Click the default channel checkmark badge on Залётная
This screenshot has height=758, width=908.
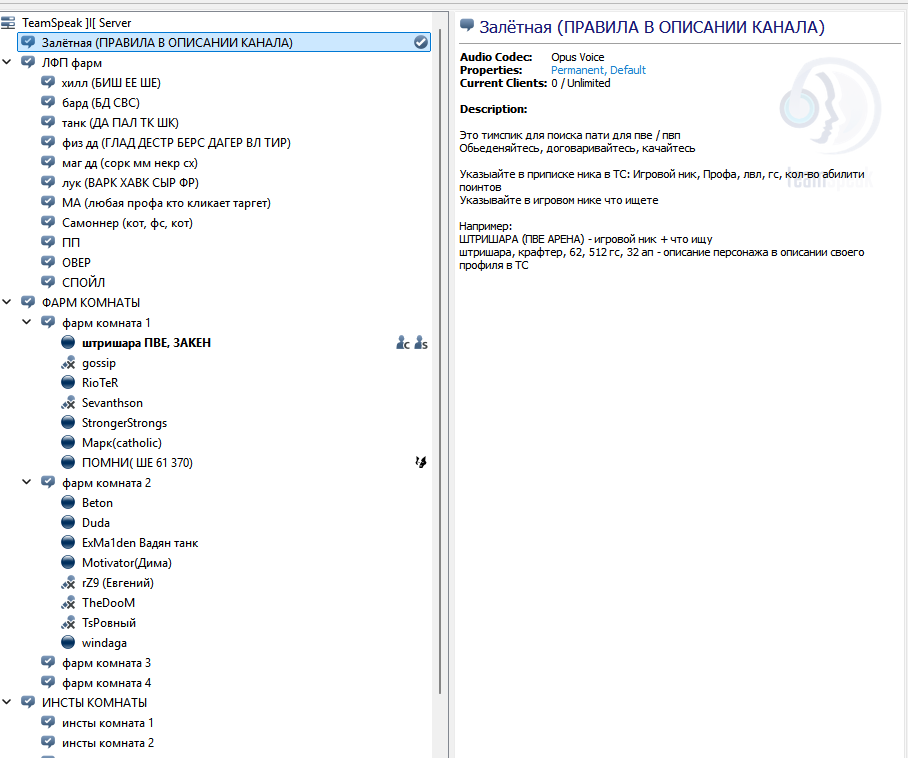[x=421, y=42]
